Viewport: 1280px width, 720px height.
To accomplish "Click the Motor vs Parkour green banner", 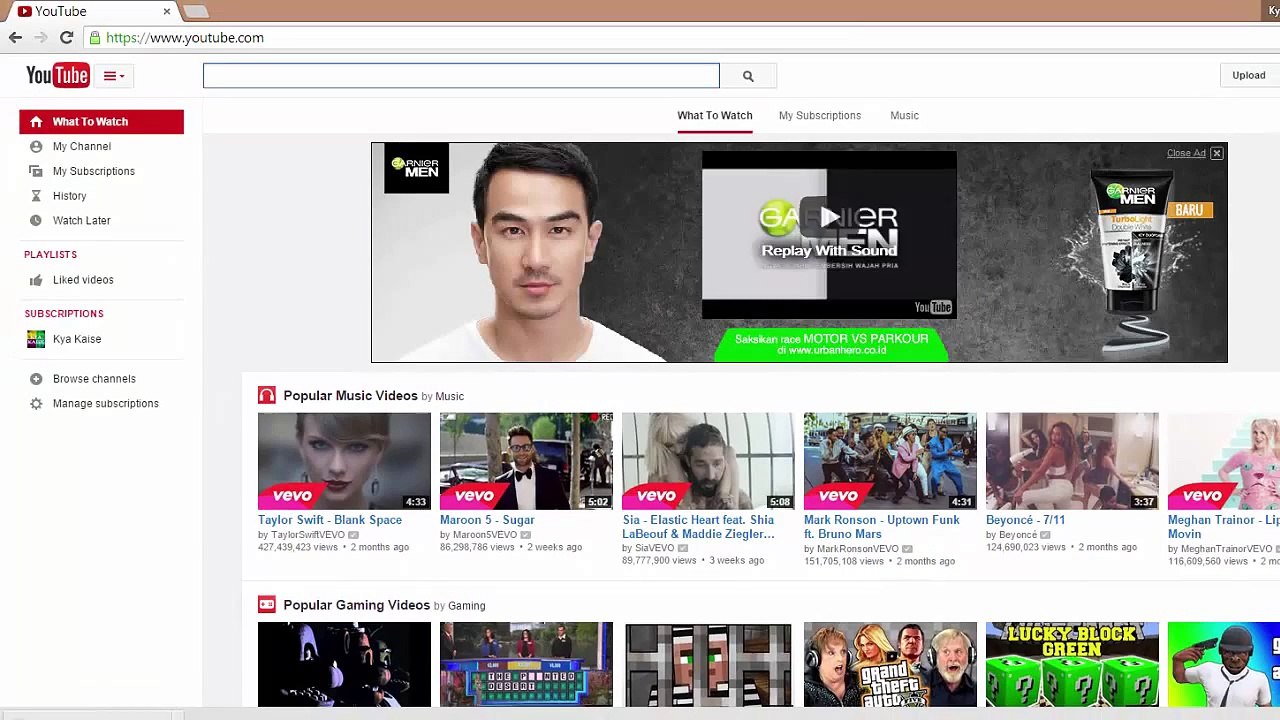I will pyautogui.click(x=831, y=344).
